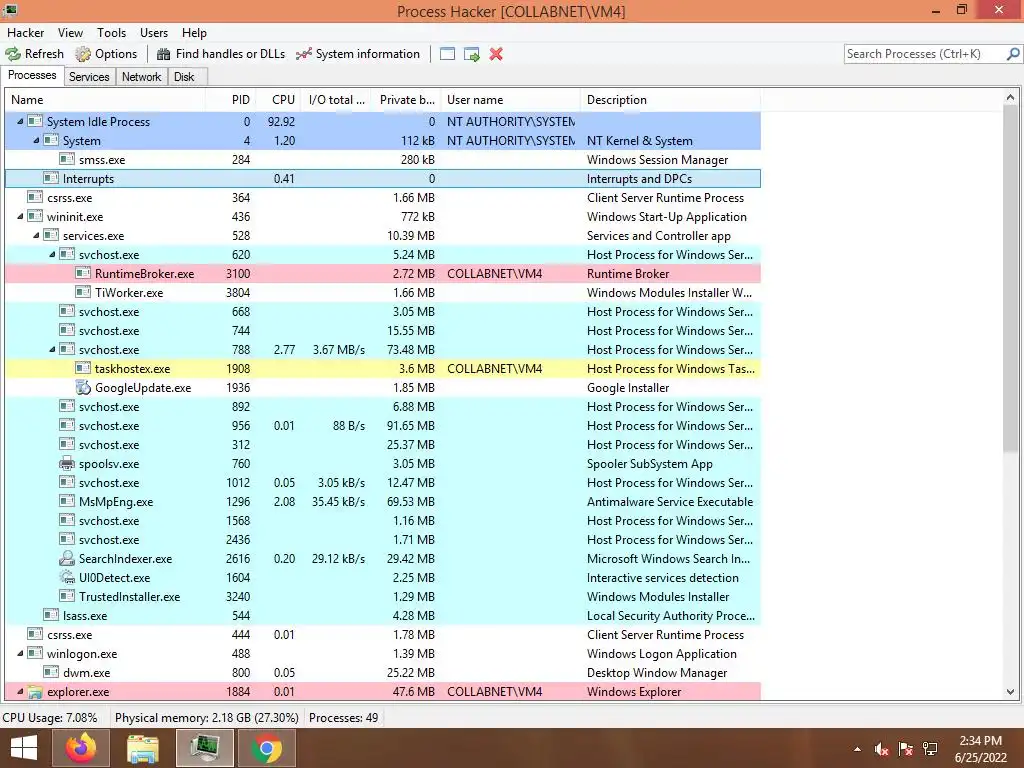Click Process Hacker taskbar icon
1024x768 pixels.
204,748
